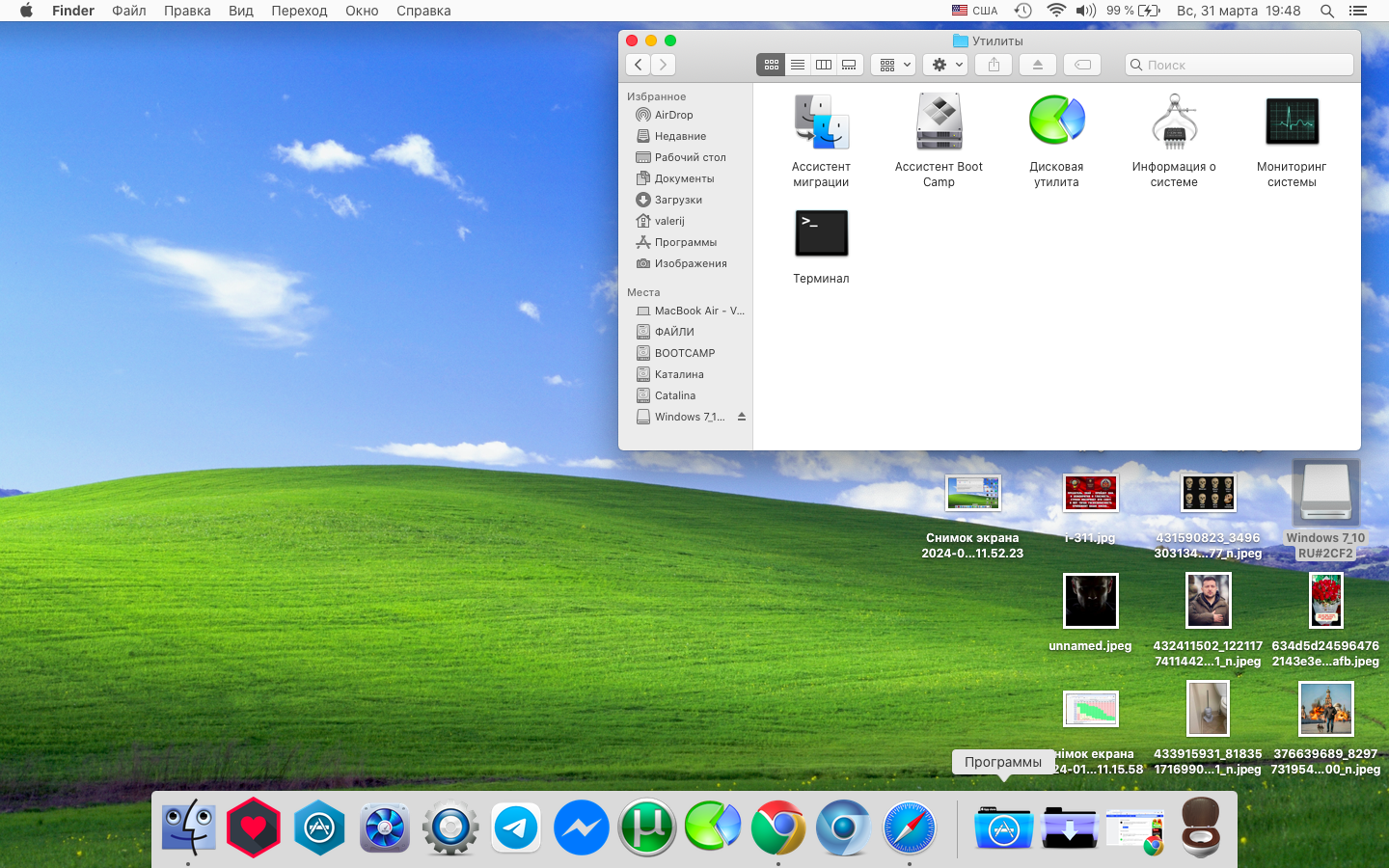The height and width of the screenshot is (868, 1389).
Task: Open the Apple menu
Action: [26, 11]
